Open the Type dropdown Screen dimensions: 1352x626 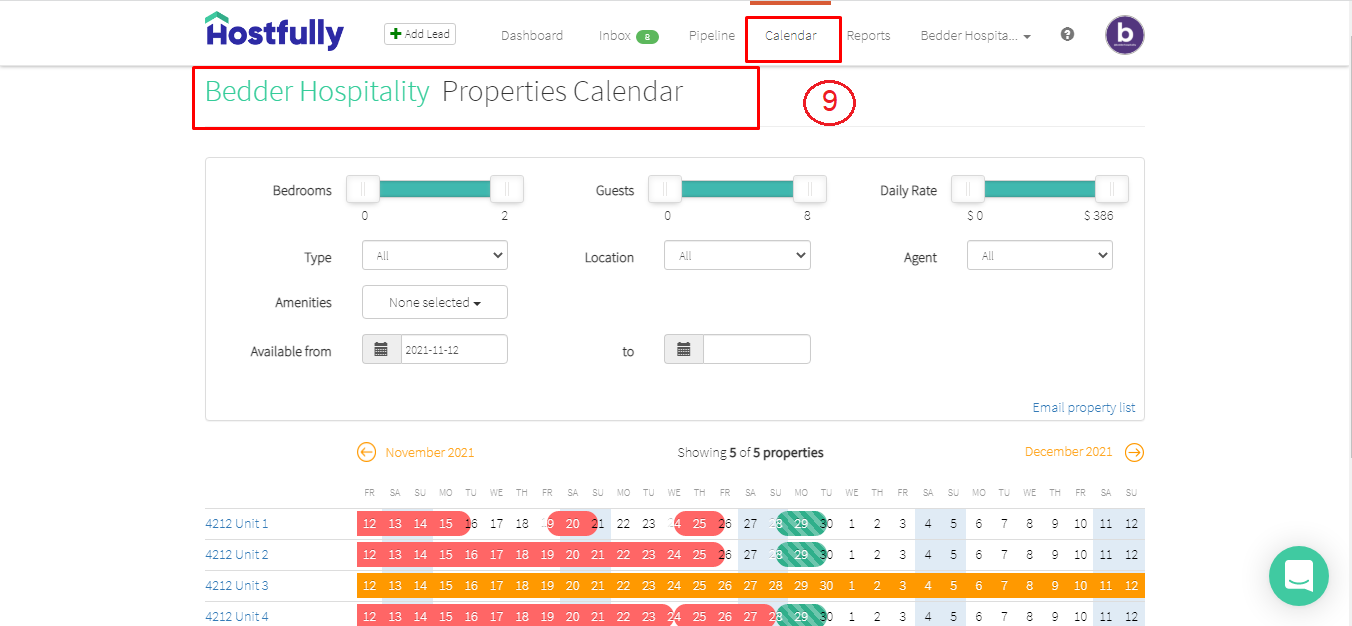[435, 256]
